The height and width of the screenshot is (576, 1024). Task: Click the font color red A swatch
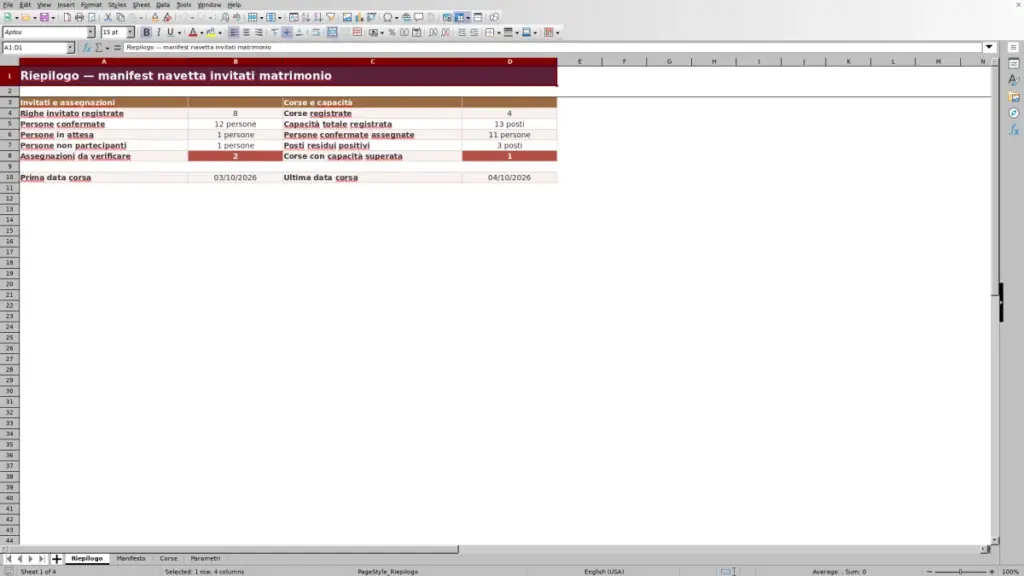click(x=193, y=33)
